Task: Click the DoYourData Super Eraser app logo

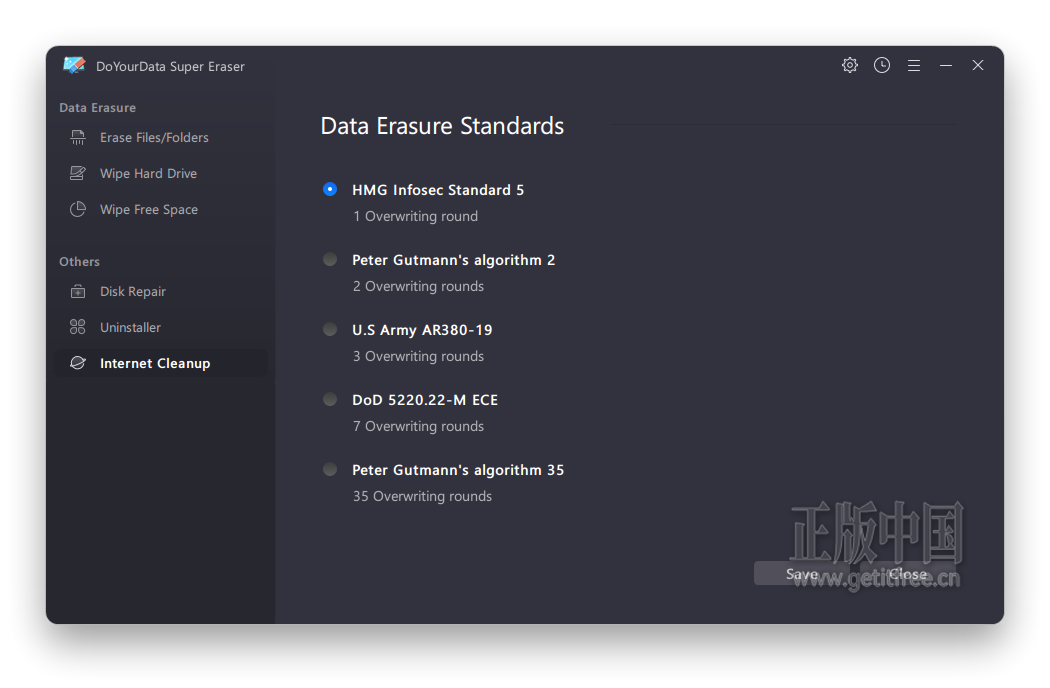Action: click(x=74, y=65)
